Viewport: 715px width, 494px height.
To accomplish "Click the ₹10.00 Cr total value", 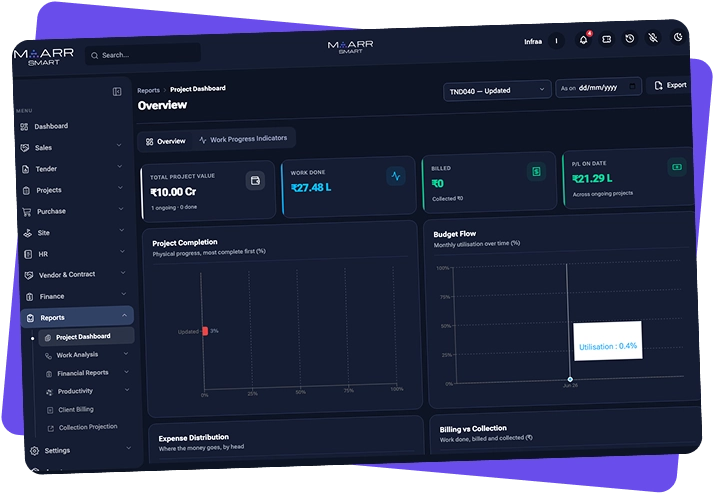I will pos(173,192).
